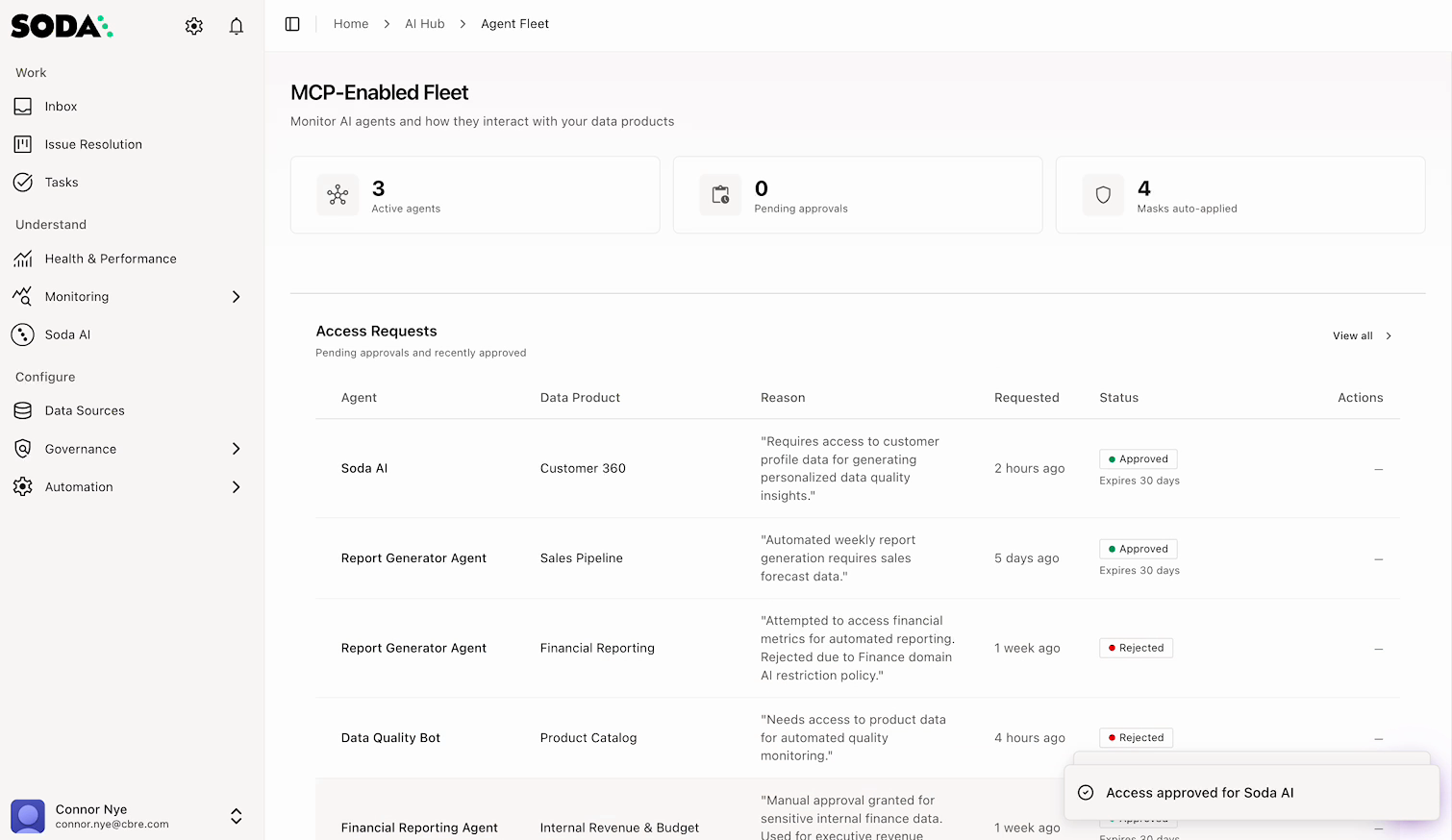The width and height of the screenshot is (1452, 840).
Task: Select the Soda AI agent row name
Action: pyautogui.click(x=364, y=469)
